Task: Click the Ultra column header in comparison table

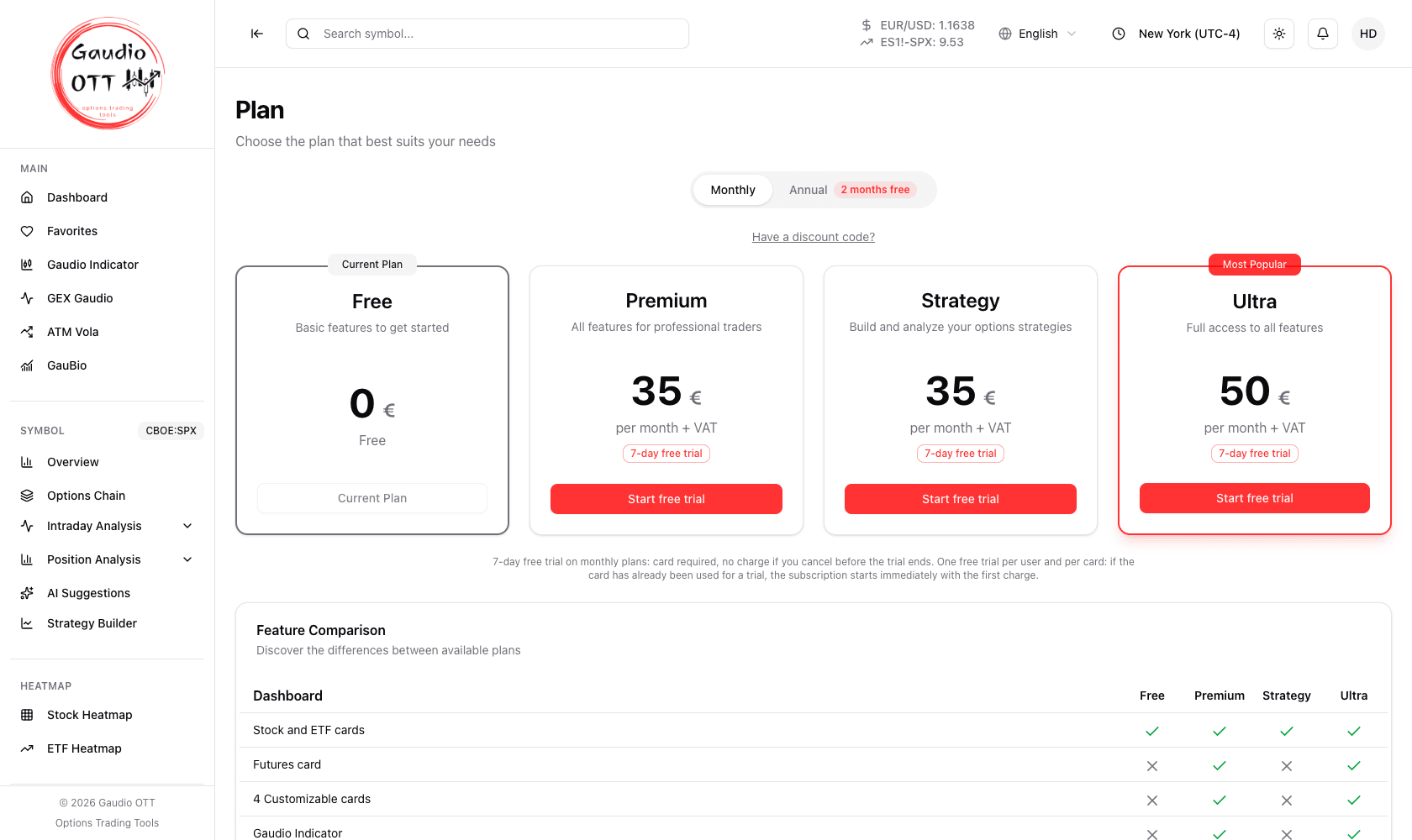Action: pyautogui.click(x=1354, y=696)
